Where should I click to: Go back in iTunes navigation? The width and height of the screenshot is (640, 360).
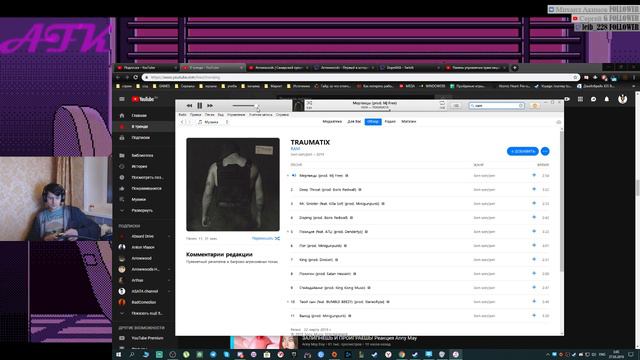[182, 122]
